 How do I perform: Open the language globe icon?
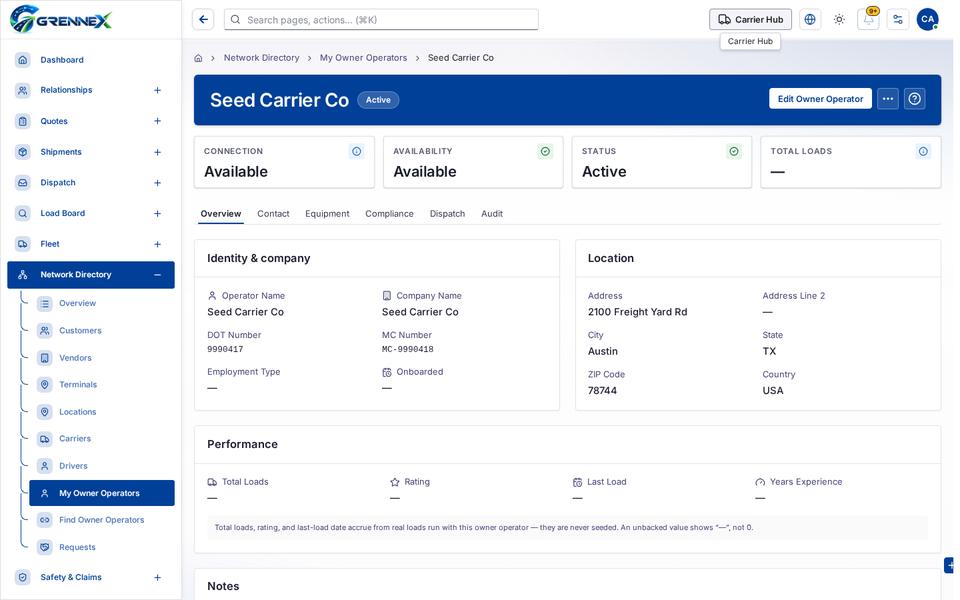click(x=809, y=20)
